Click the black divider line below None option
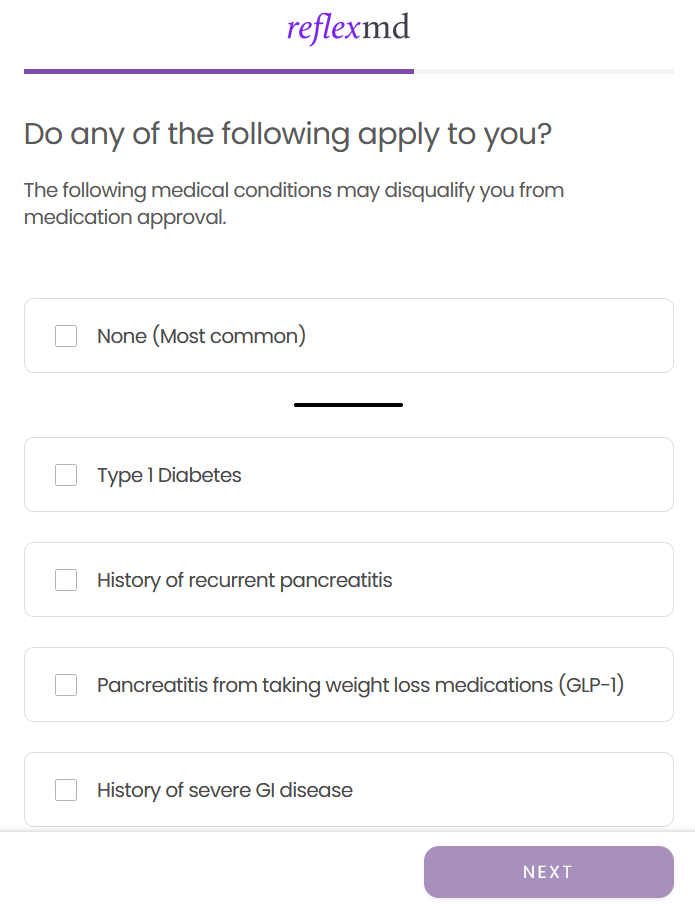The height and width of the screenshot is (904, 695). [348, 405]
